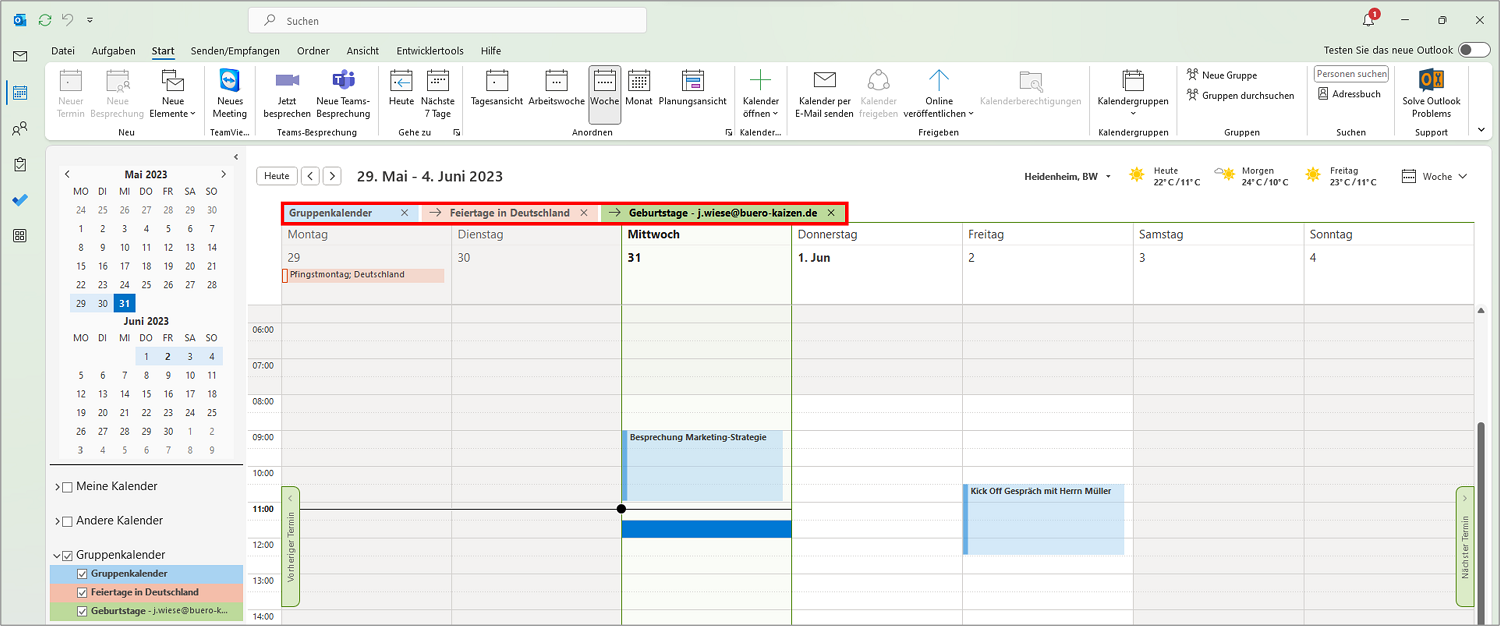Screen dimensions: 1500x626
Task: Switch to Monat view
Action: pyautogui.click(x=638, y=89)
